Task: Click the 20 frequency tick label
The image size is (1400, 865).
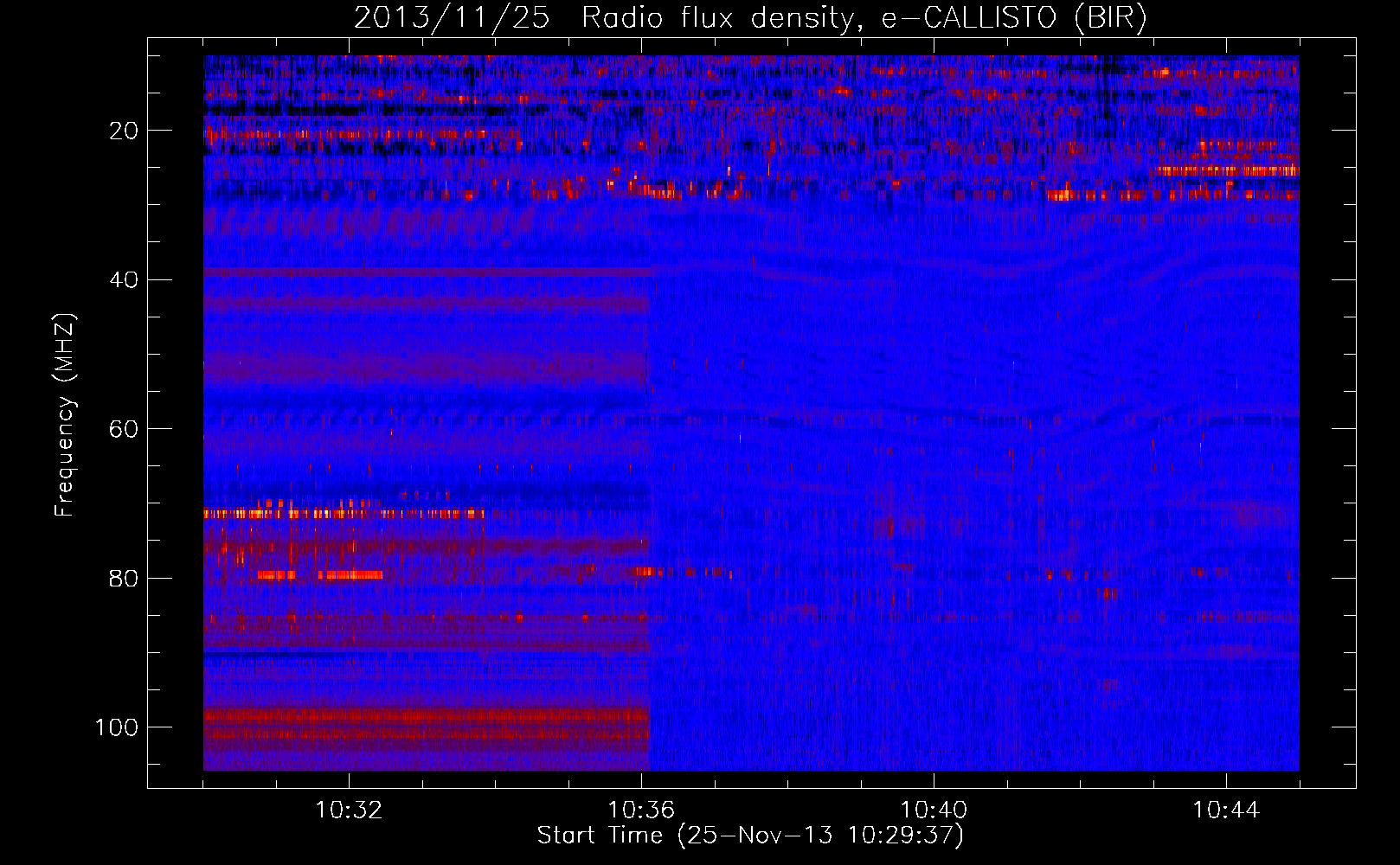Action: [x=124, y=131]
